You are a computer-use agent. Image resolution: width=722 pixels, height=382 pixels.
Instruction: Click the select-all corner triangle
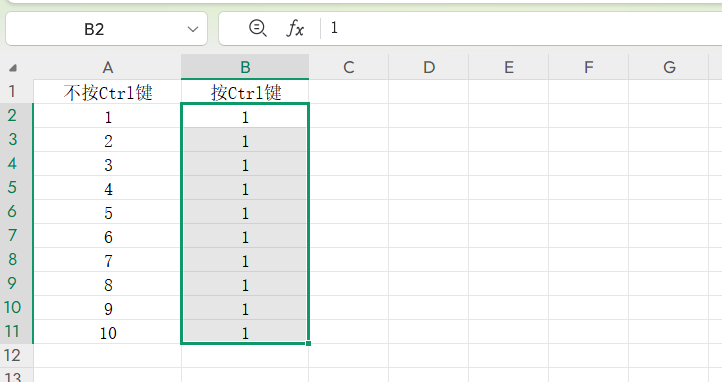(x=13, y=68)
